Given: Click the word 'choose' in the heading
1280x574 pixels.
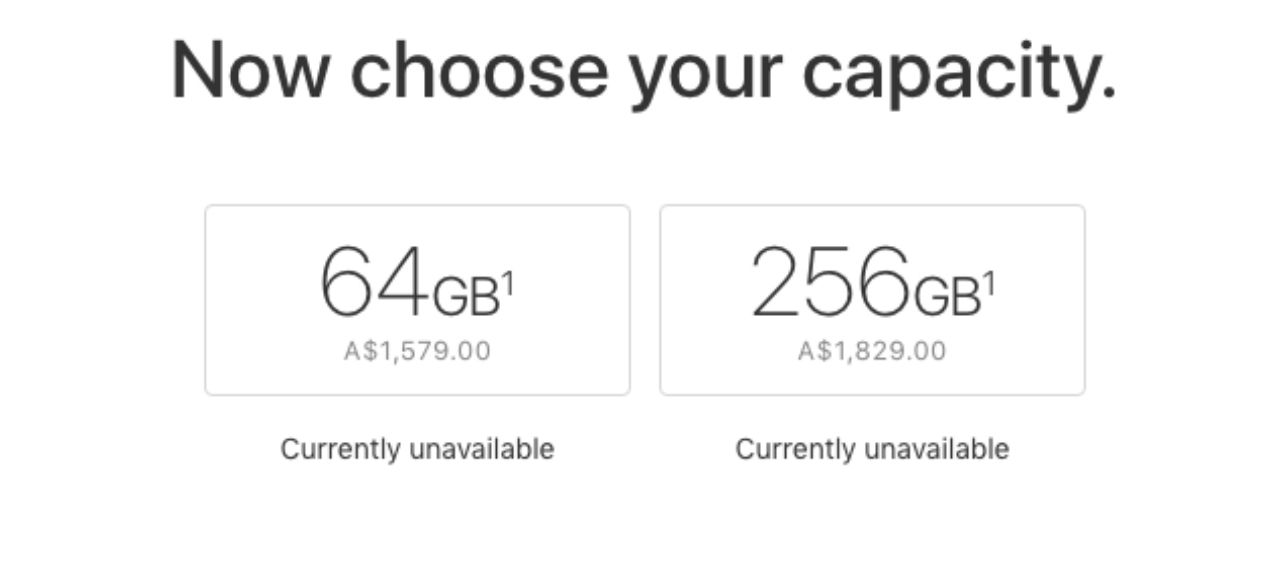Looking at the screenshot, I should click(478, 70).
